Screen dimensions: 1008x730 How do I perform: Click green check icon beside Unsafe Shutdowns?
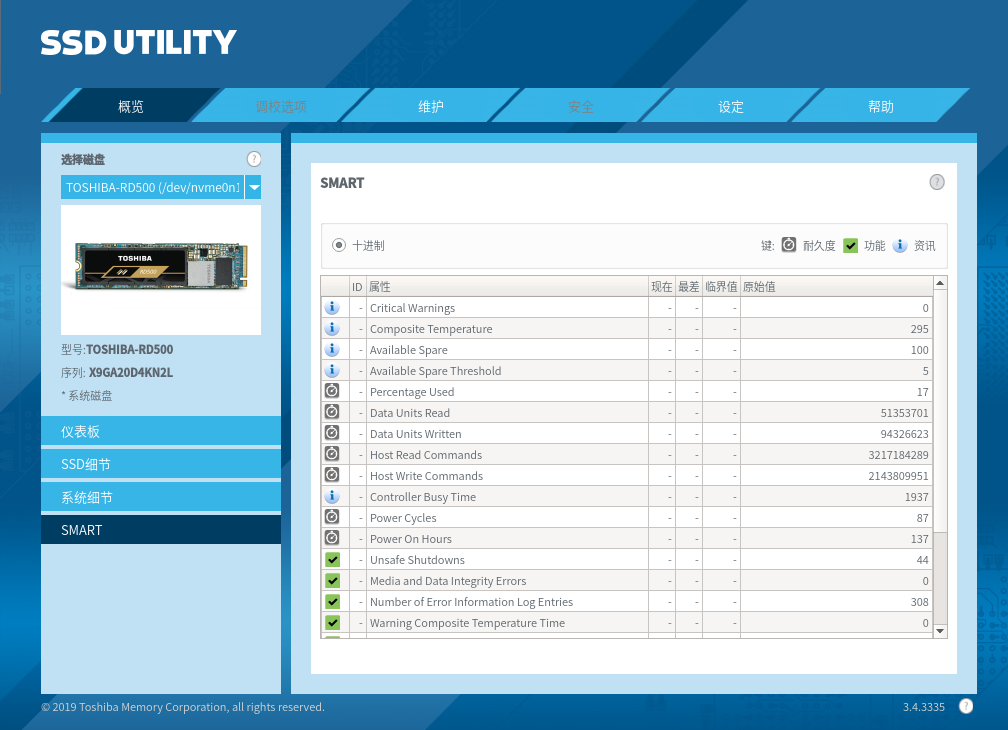click(x=332, y=560)
